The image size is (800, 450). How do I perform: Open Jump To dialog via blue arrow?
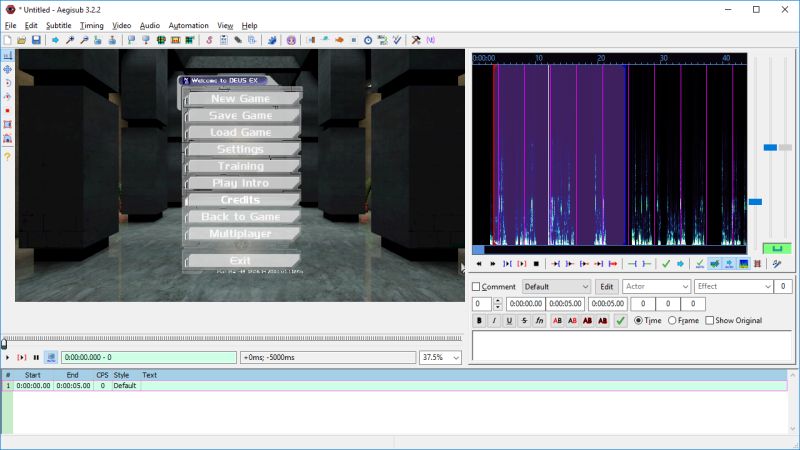(x=55, y=40)
